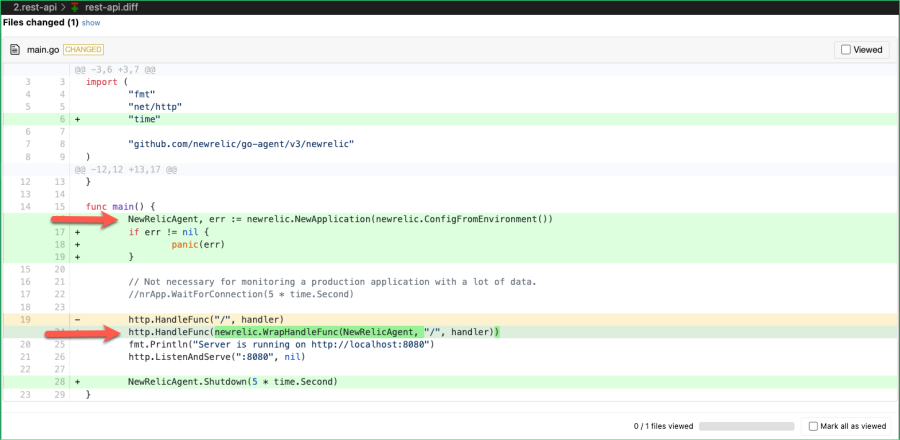Click the breadcrumb chevron after 2.rest-api
Viewport: 900px width, 440px height.
coord(62,7)
